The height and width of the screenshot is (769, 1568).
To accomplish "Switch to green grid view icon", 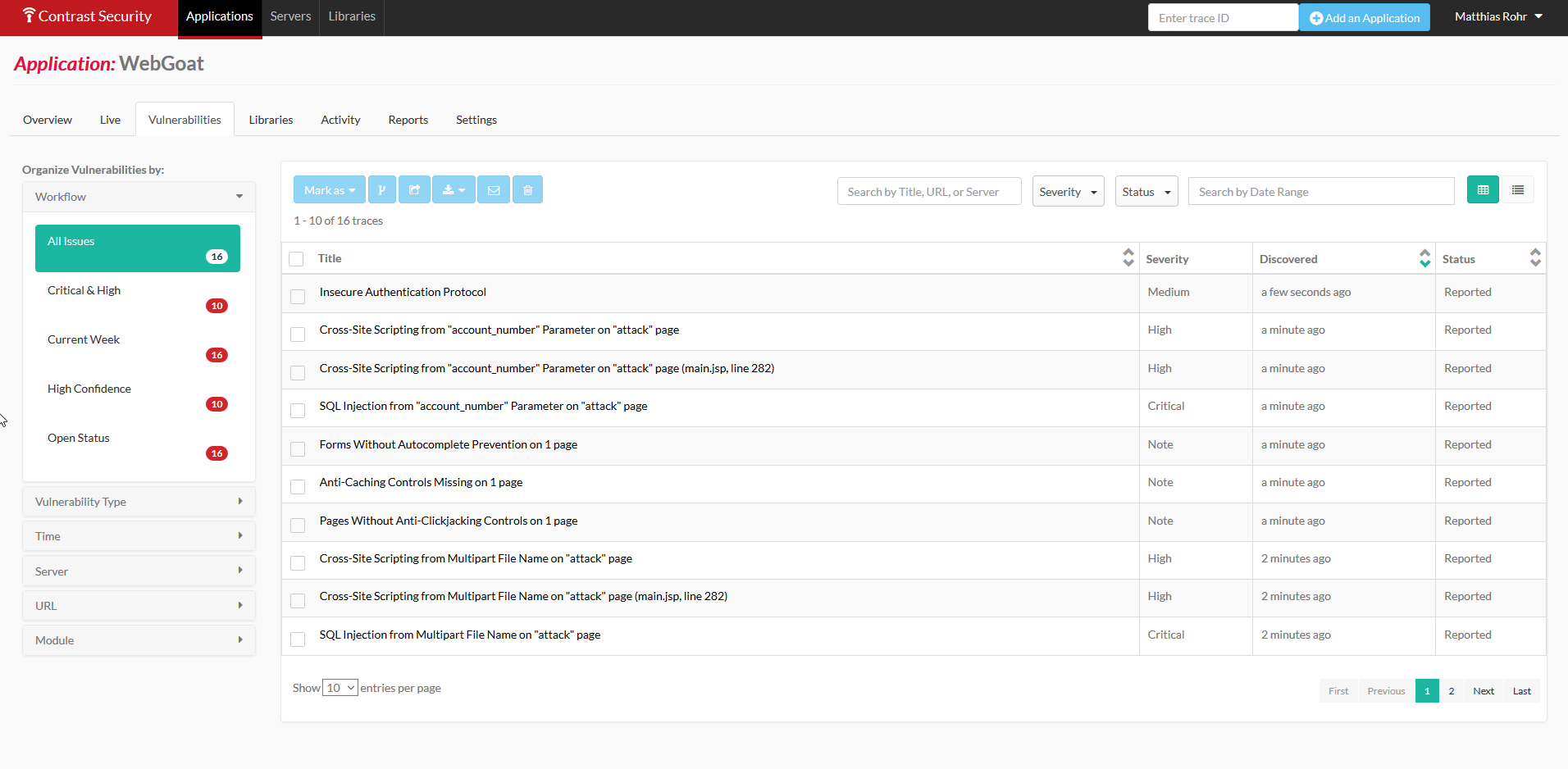I will (1483, 190).
